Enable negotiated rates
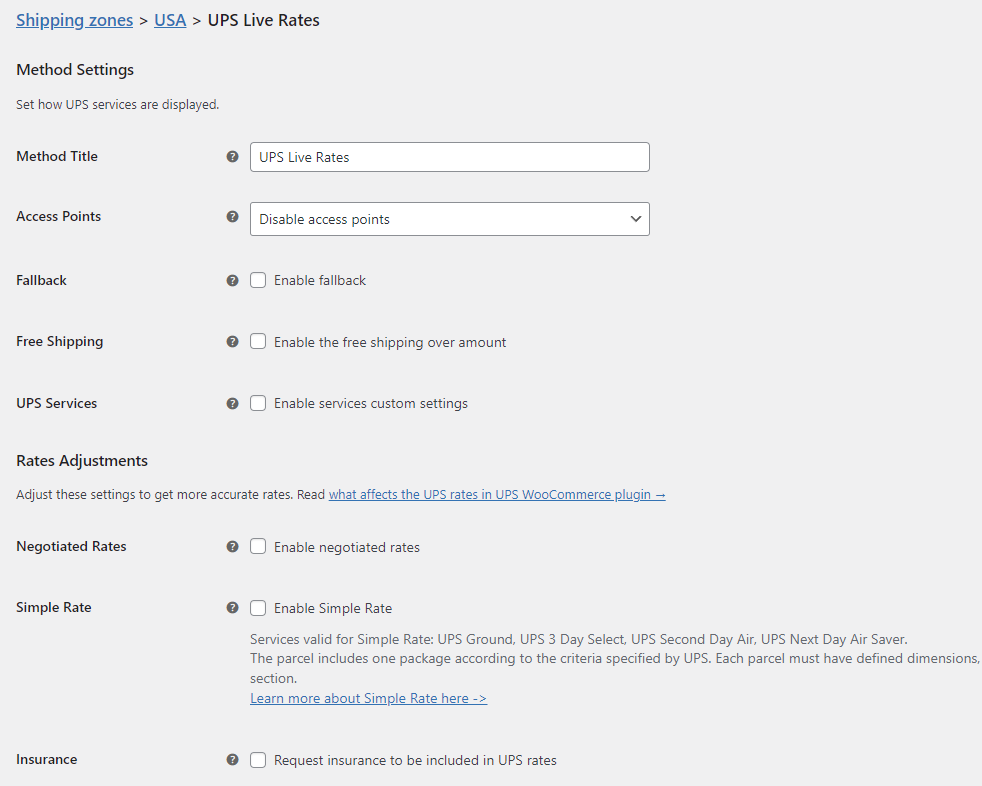 [258, 547]
